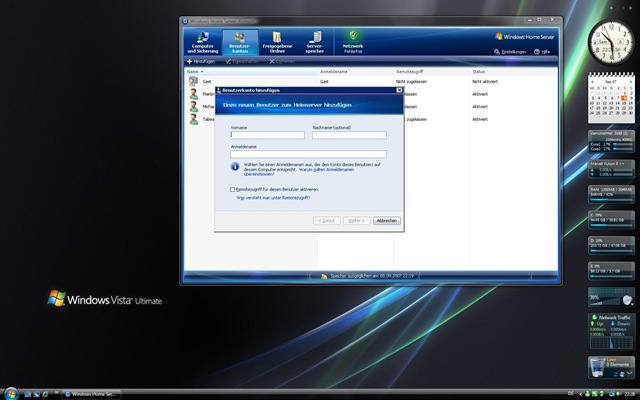Click the D: drive usage gadget
Screen dimensions: 640x400
[x=611, y=245]
